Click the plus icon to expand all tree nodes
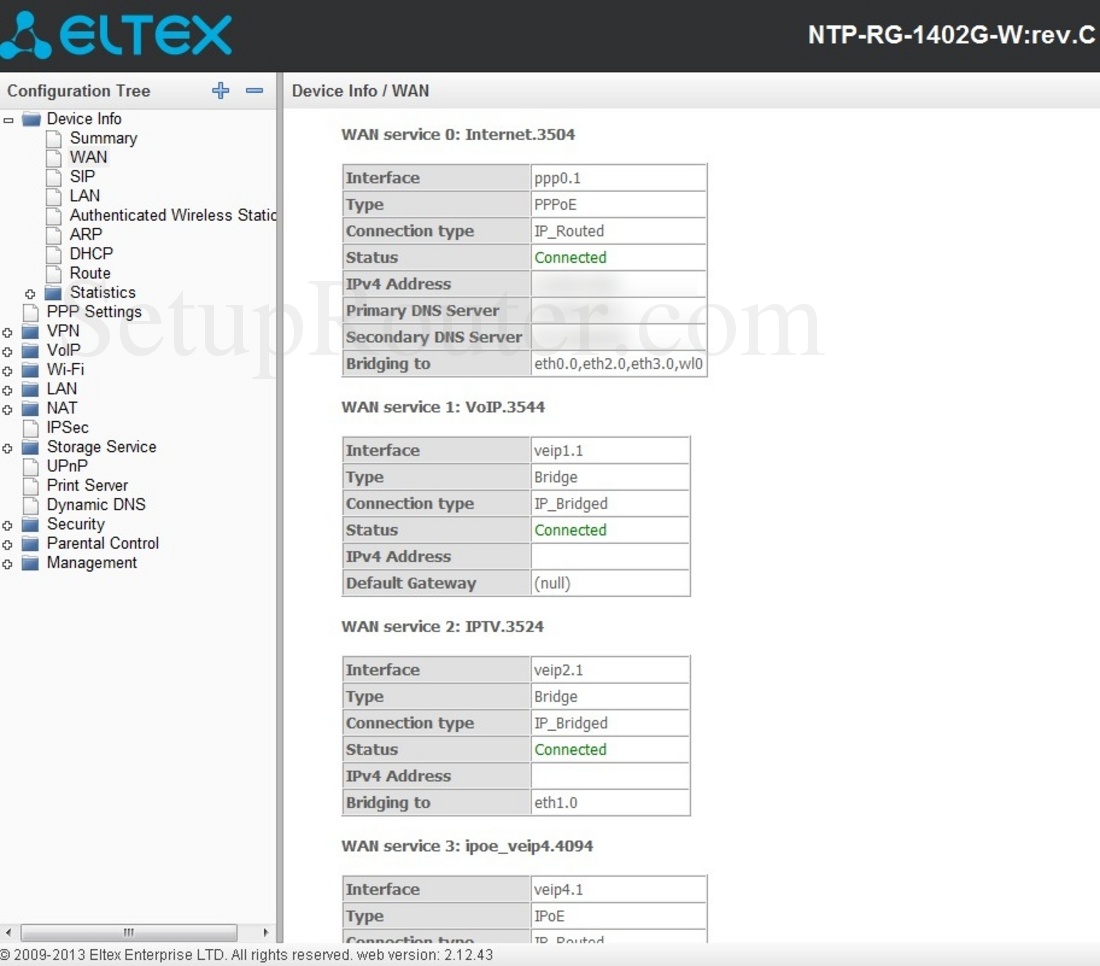Viewport: 1100px width, 966px height. (x=221, y=91)
